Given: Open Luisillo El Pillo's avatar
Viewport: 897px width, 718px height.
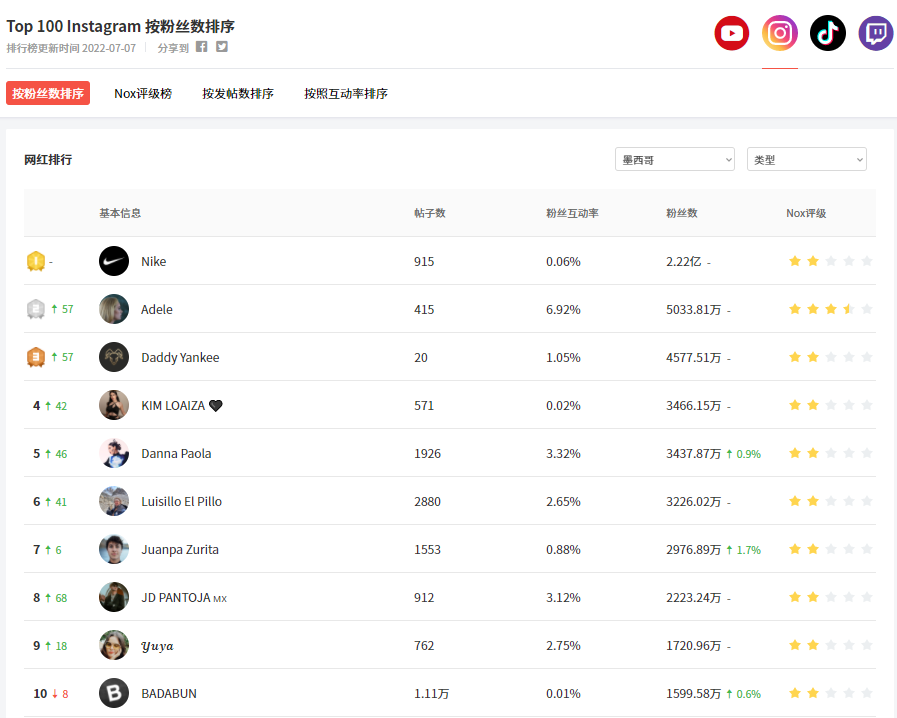Looking at the screenshot, I should [x=114, y=501].
